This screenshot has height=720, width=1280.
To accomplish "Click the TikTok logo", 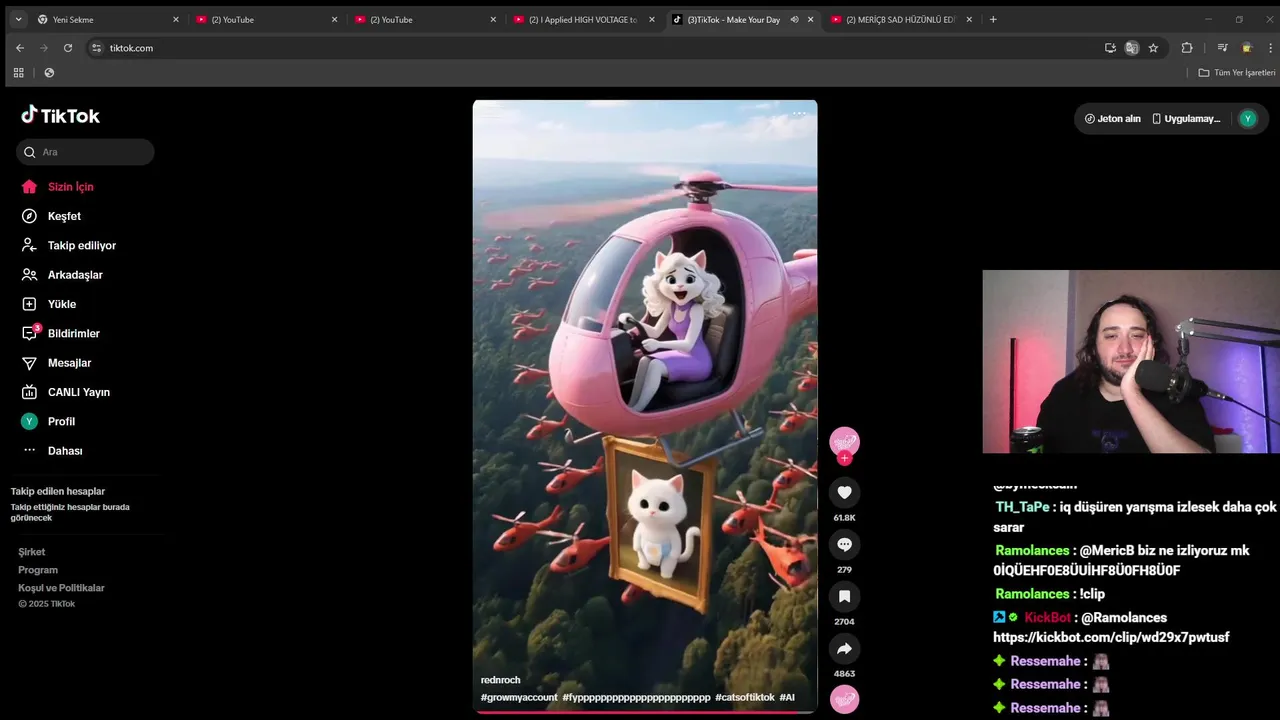I will point(61,115).
